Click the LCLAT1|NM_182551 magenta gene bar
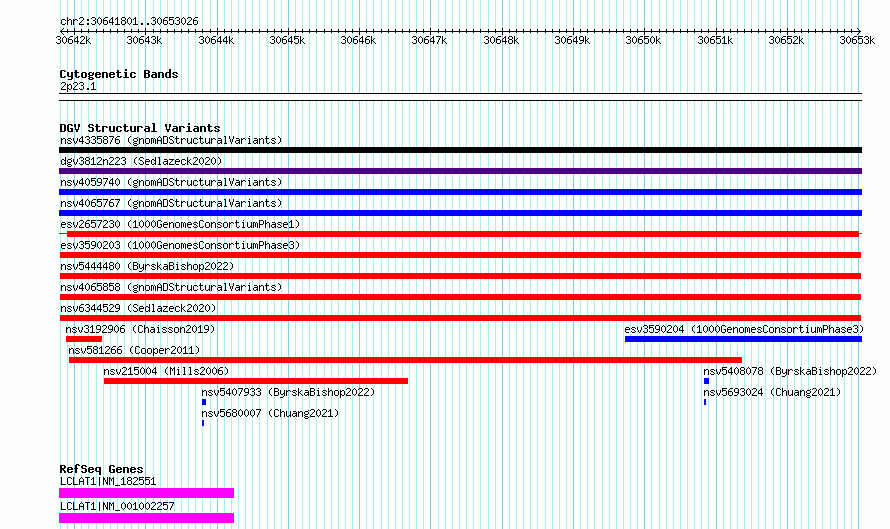This screenshot has height=529, width=890. pos(146,493)
